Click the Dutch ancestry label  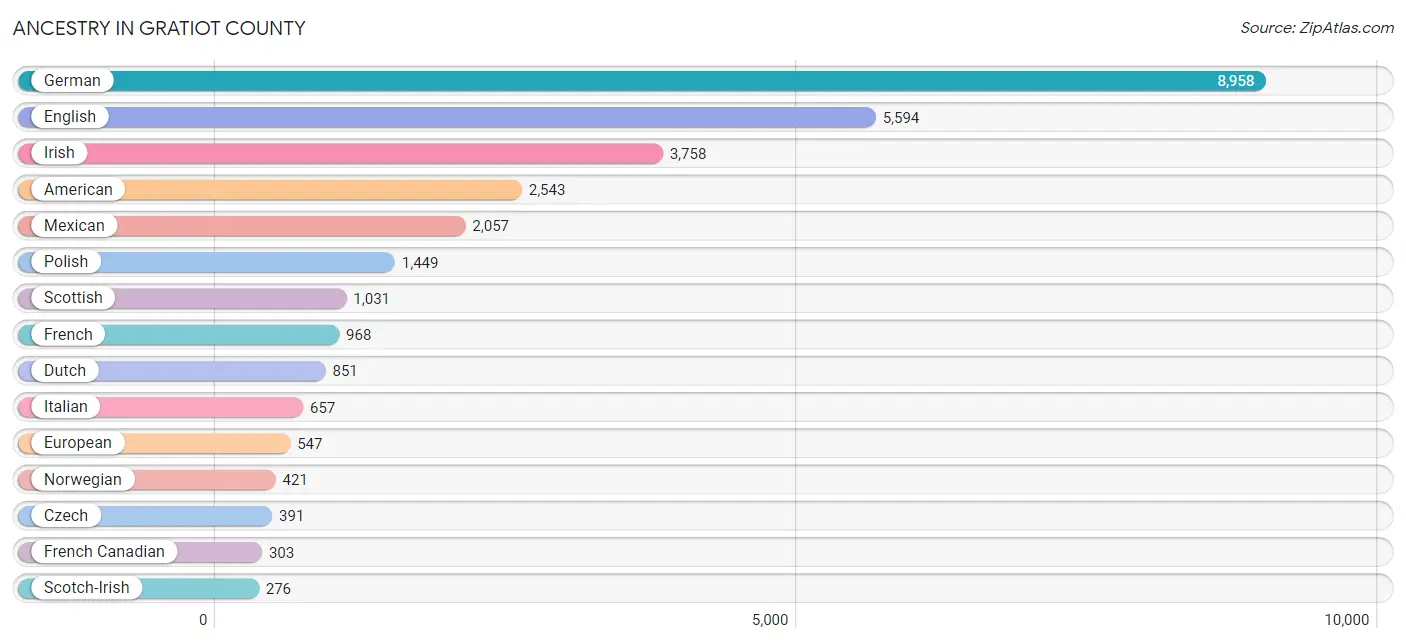point(65,371)
